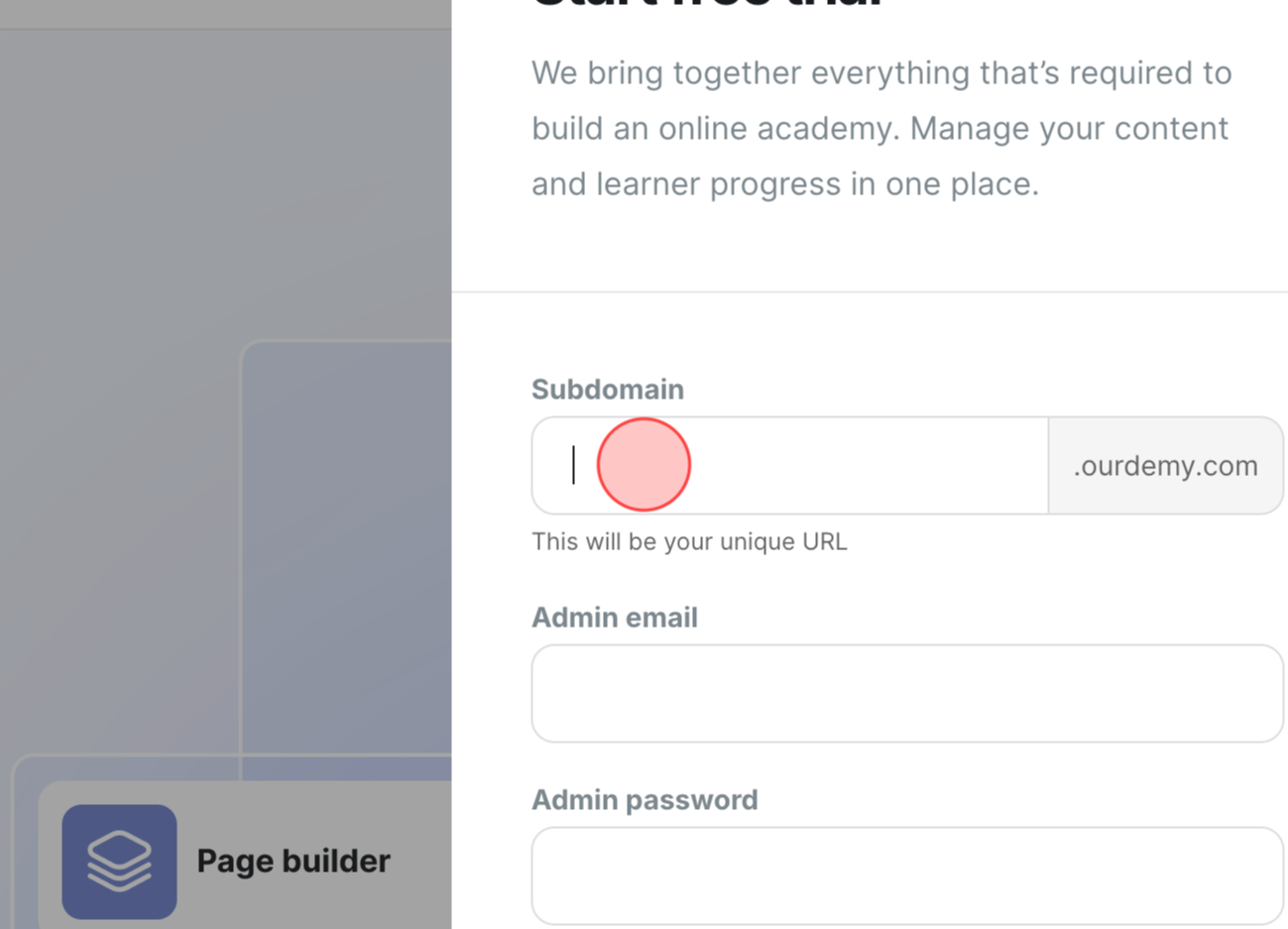1288x929 pixels.
Task: Click the indigo stacked-layers app icon
Action: [119, 861]
